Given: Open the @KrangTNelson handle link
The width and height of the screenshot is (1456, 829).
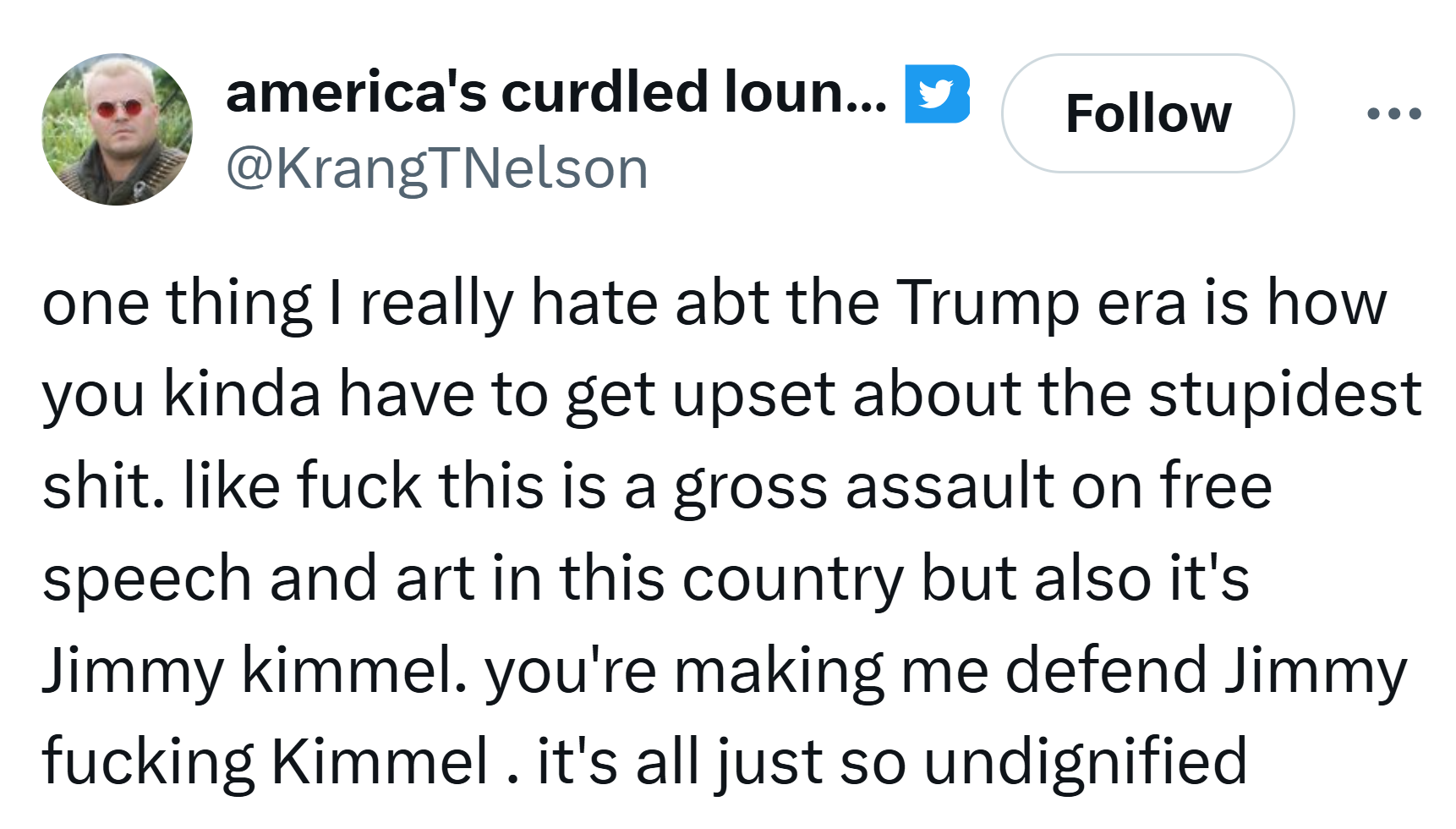Looking at the screenshot, I should 437,167.
